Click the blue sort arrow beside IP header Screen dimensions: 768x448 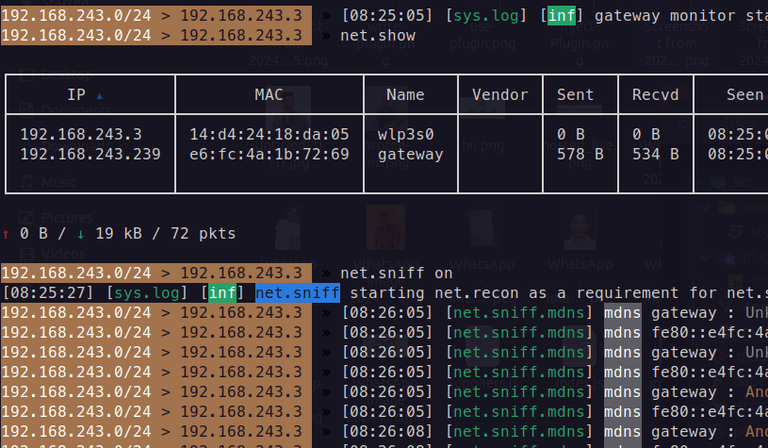click(99, 96)
